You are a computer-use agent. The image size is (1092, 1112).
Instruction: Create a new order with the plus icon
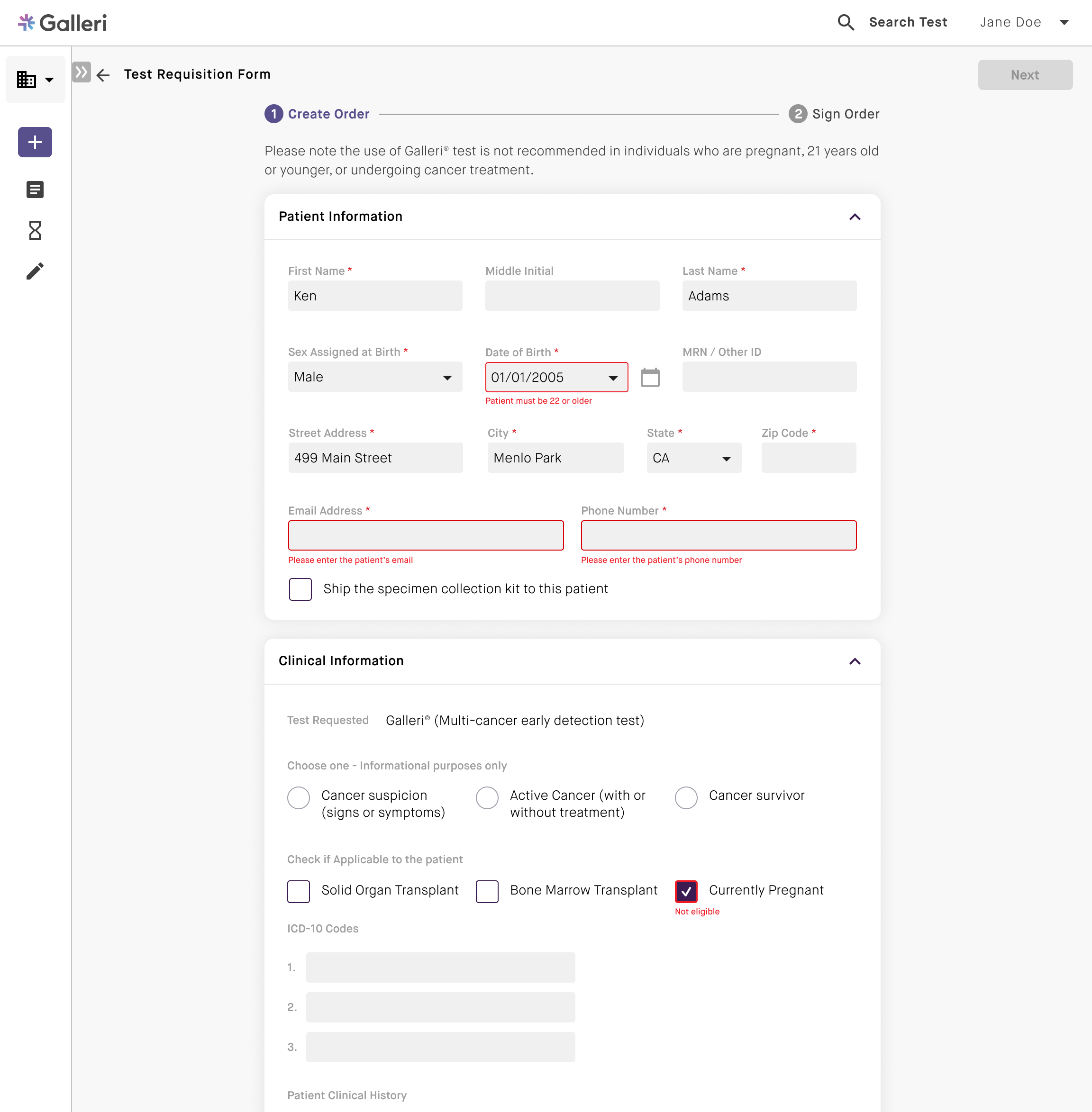[35, 142]
